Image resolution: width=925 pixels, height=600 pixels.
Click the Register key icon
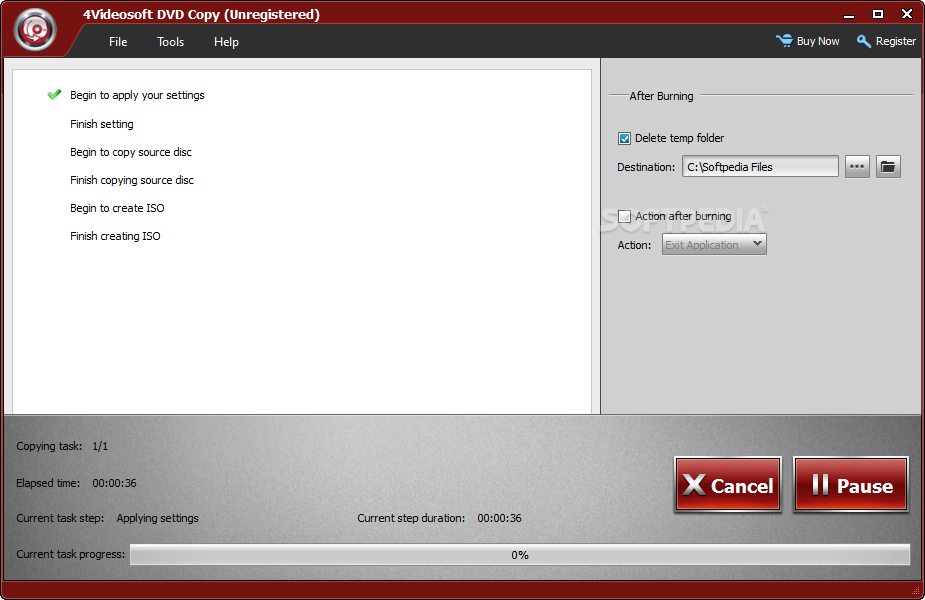pos(864,41)
